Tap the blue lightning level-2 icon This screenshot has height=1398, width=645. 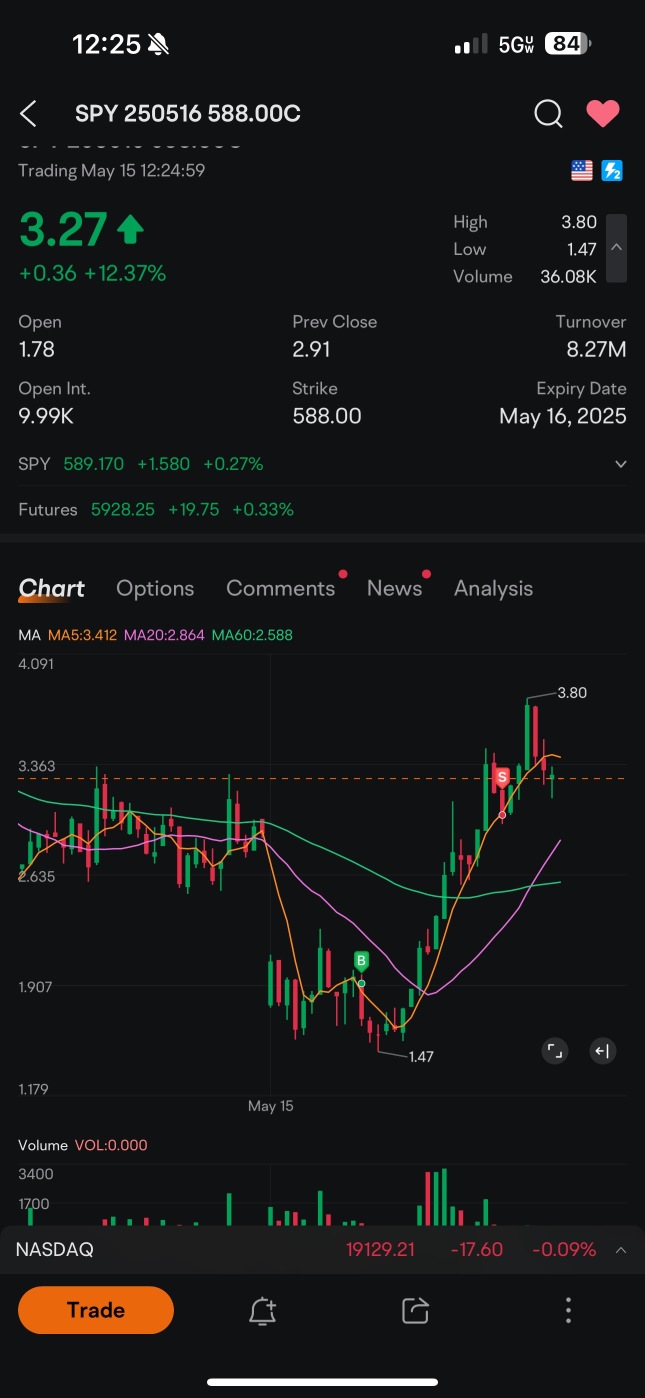(x=612, y=171)
